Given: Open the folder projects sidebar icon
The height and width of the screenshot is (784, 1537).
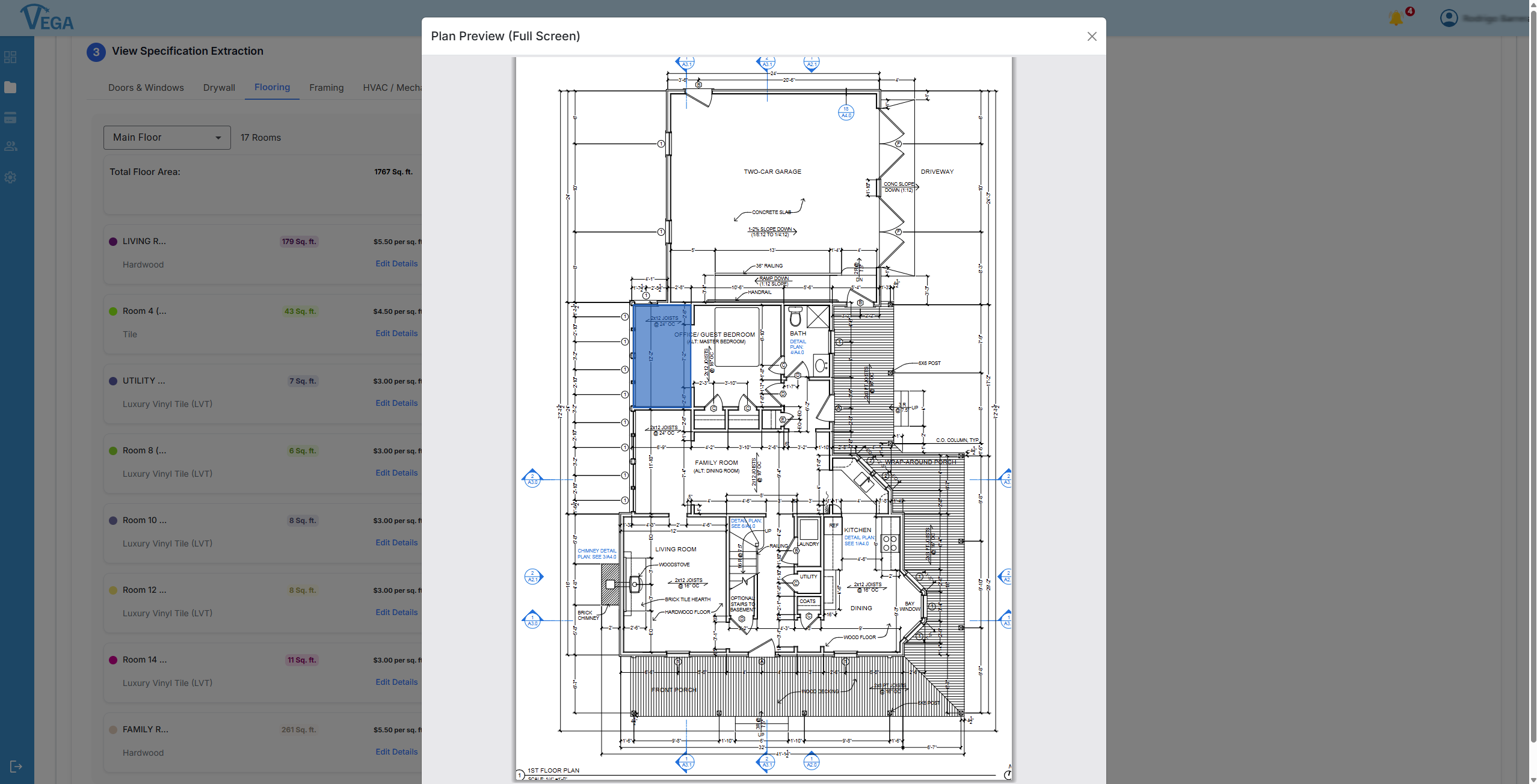Looking at the screenshot, I should coord(10,87).
